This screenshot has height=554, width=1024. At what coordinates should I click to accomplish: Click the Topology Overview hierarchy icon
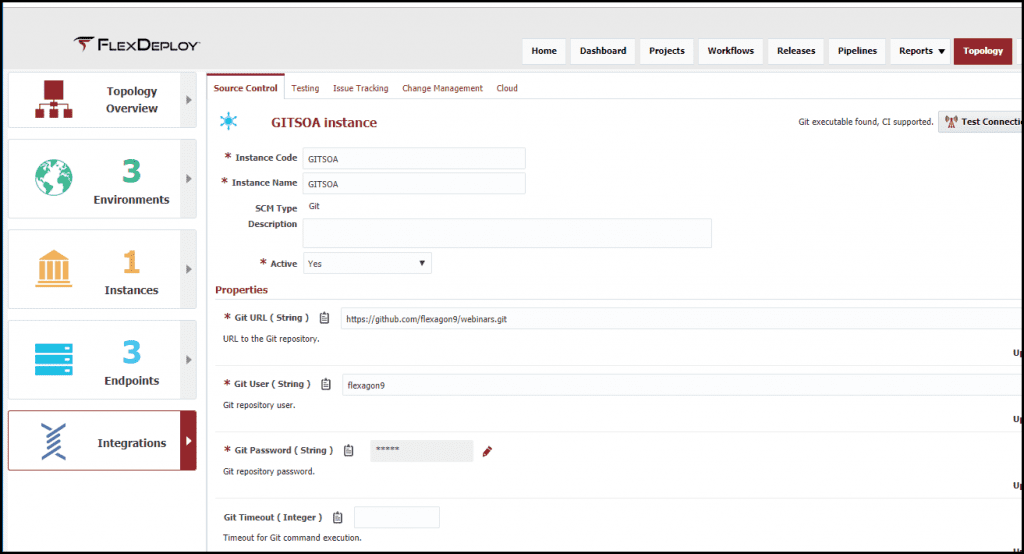click(x=54, y=99)
